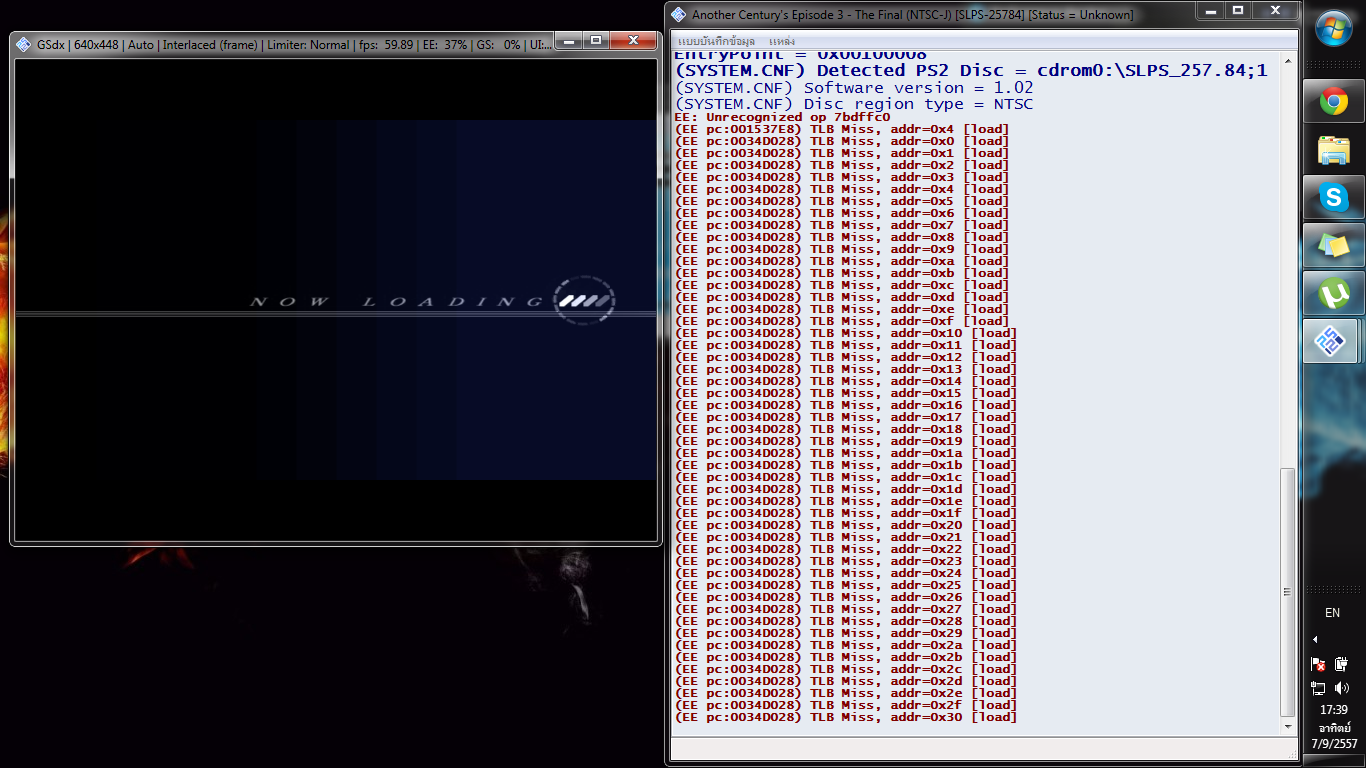Click the TLB Miss addr=0x30 line
The width and height of the screenshot is (1366, 768).
(x=846, y=717)
